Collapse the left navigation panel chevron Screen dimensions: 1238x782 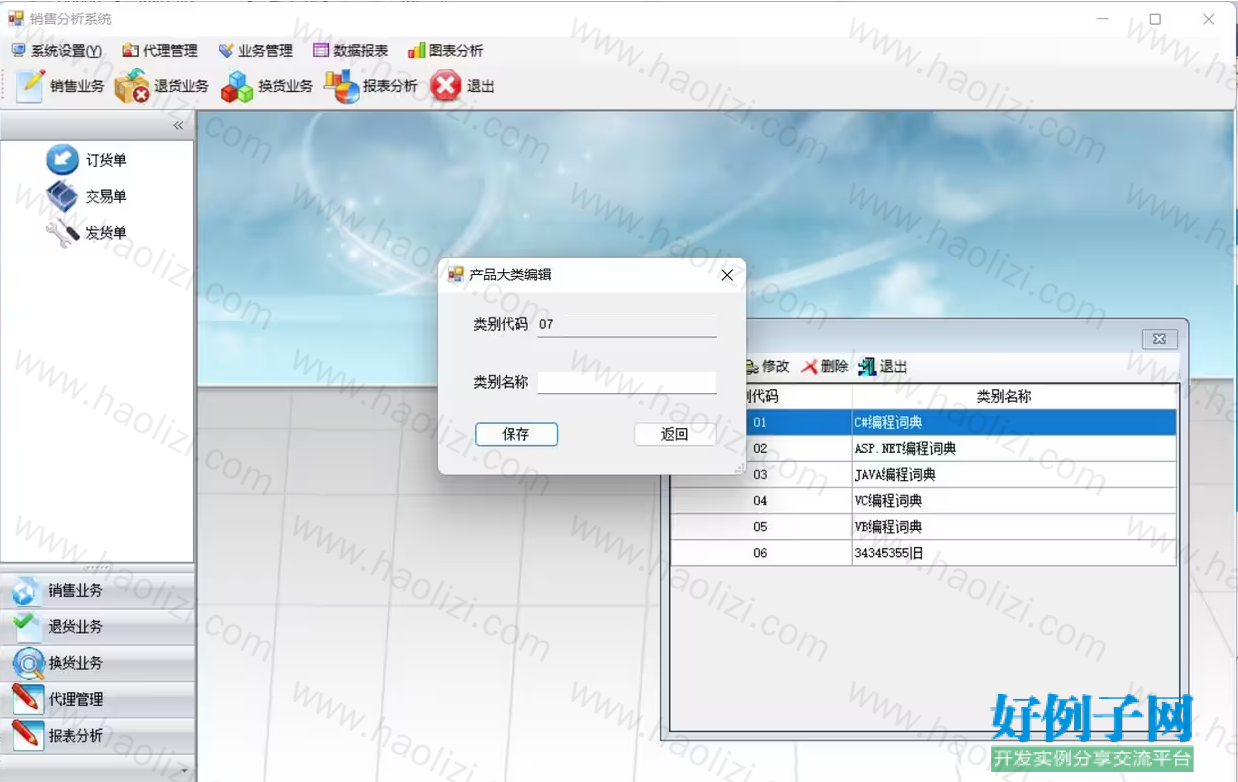pyautogui.click(x=178, y=125)
